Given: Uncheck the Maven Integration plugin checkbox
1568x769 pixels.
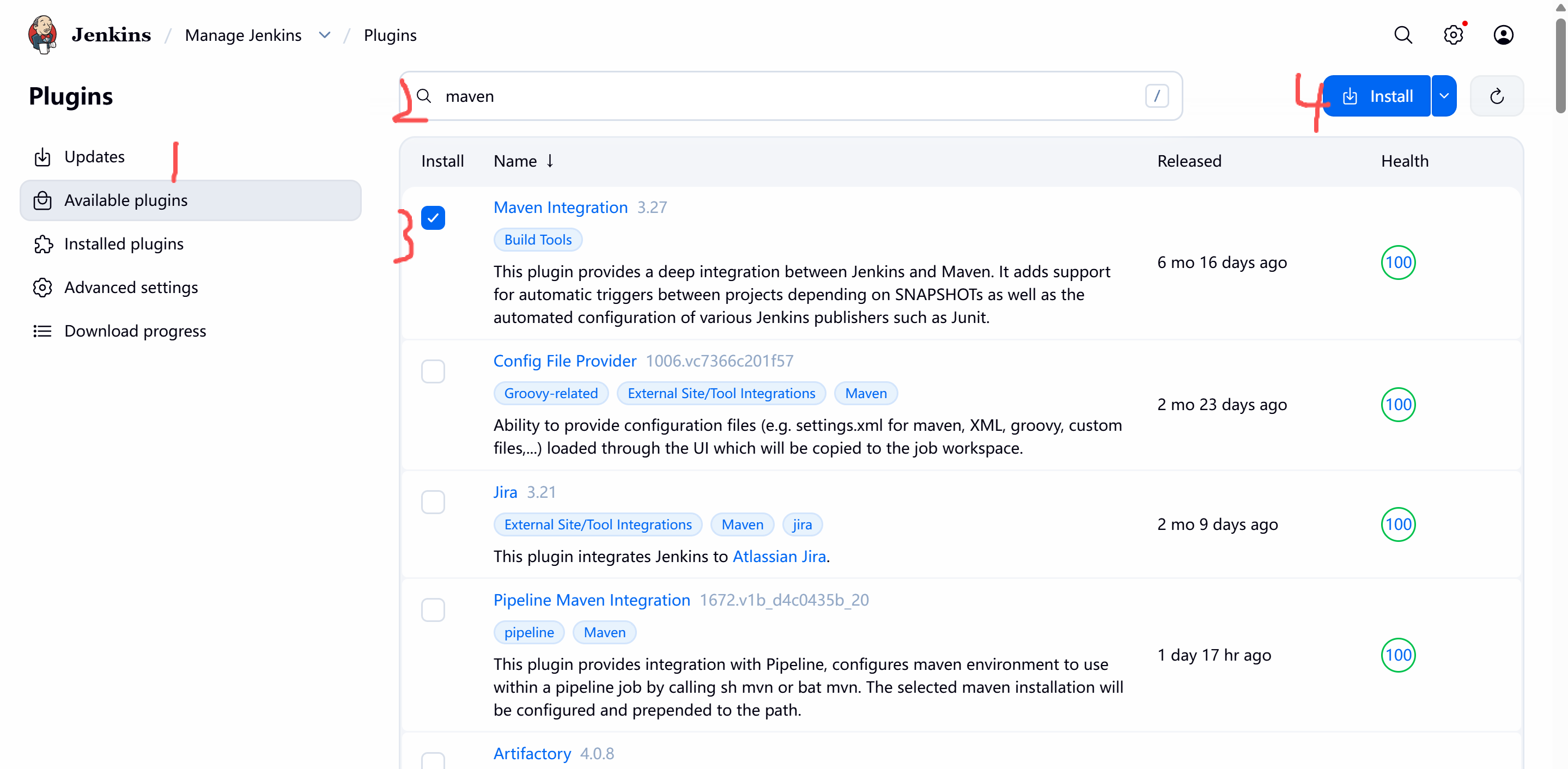Looking at the screenshot, I should pyautogui.click(x=433, y=218).
